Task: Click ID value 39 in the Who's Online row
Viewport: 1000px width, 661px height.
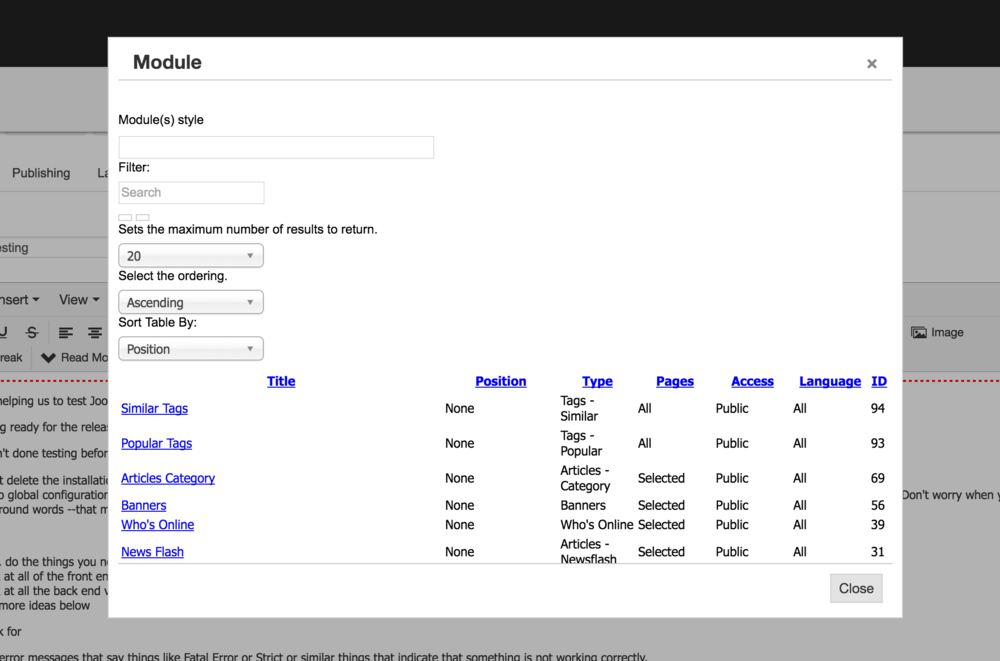Action: (x=878, y=524)
